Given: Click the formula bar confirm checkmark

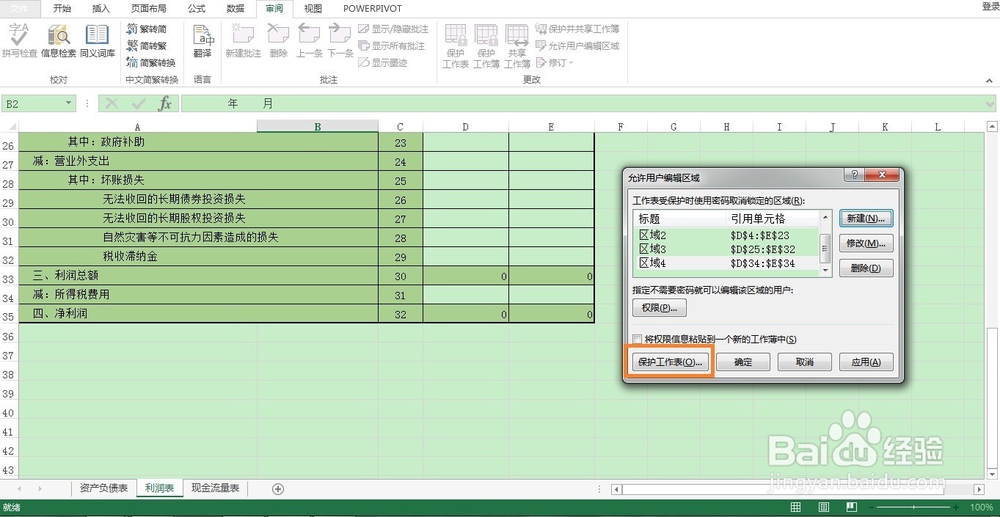Looking at the screenshot, I should tap(138, 103).
